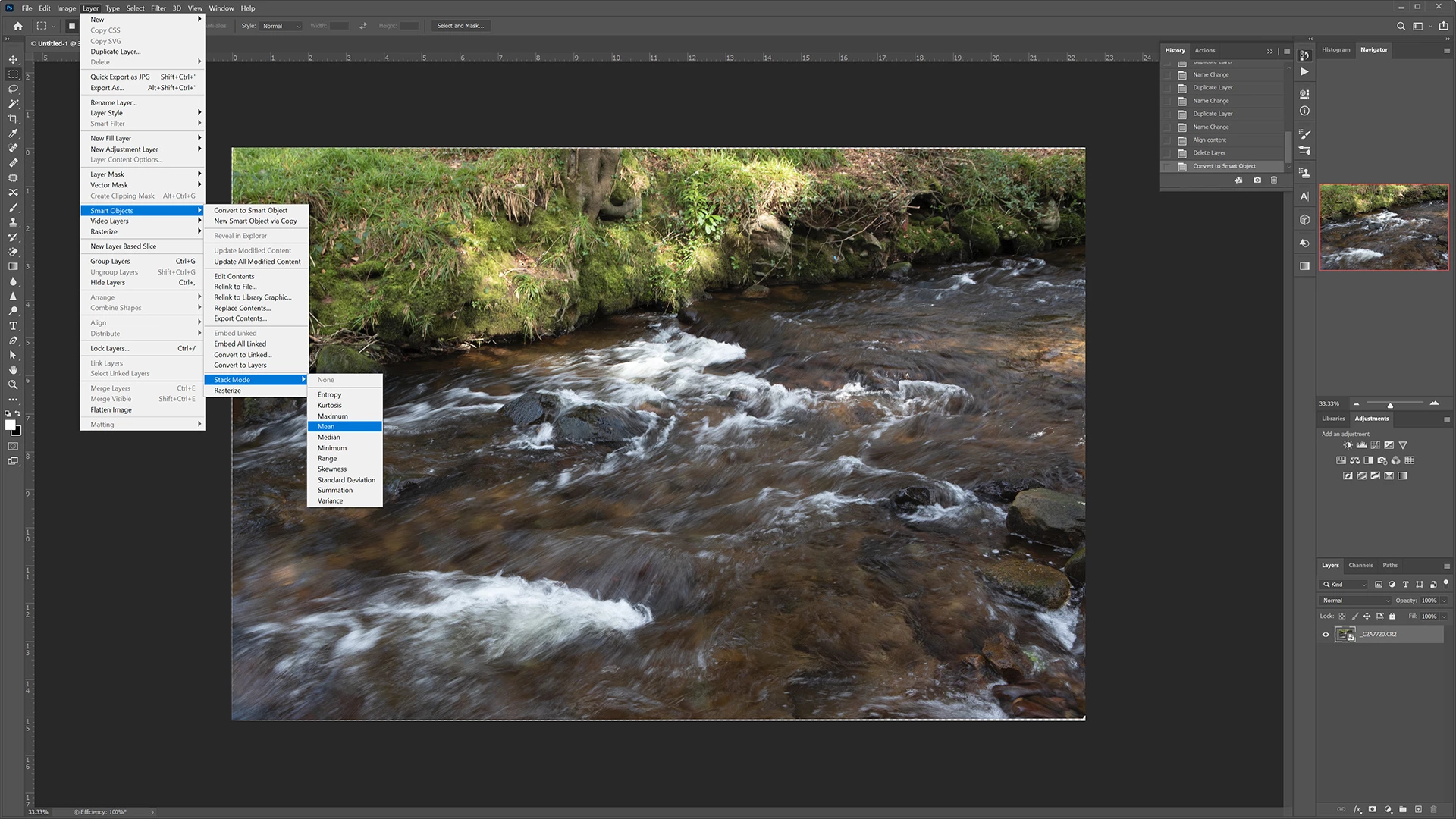1456x819 pixels.
Task: Toggle the layer filtering switch
Action: [x=1446, y=583]
